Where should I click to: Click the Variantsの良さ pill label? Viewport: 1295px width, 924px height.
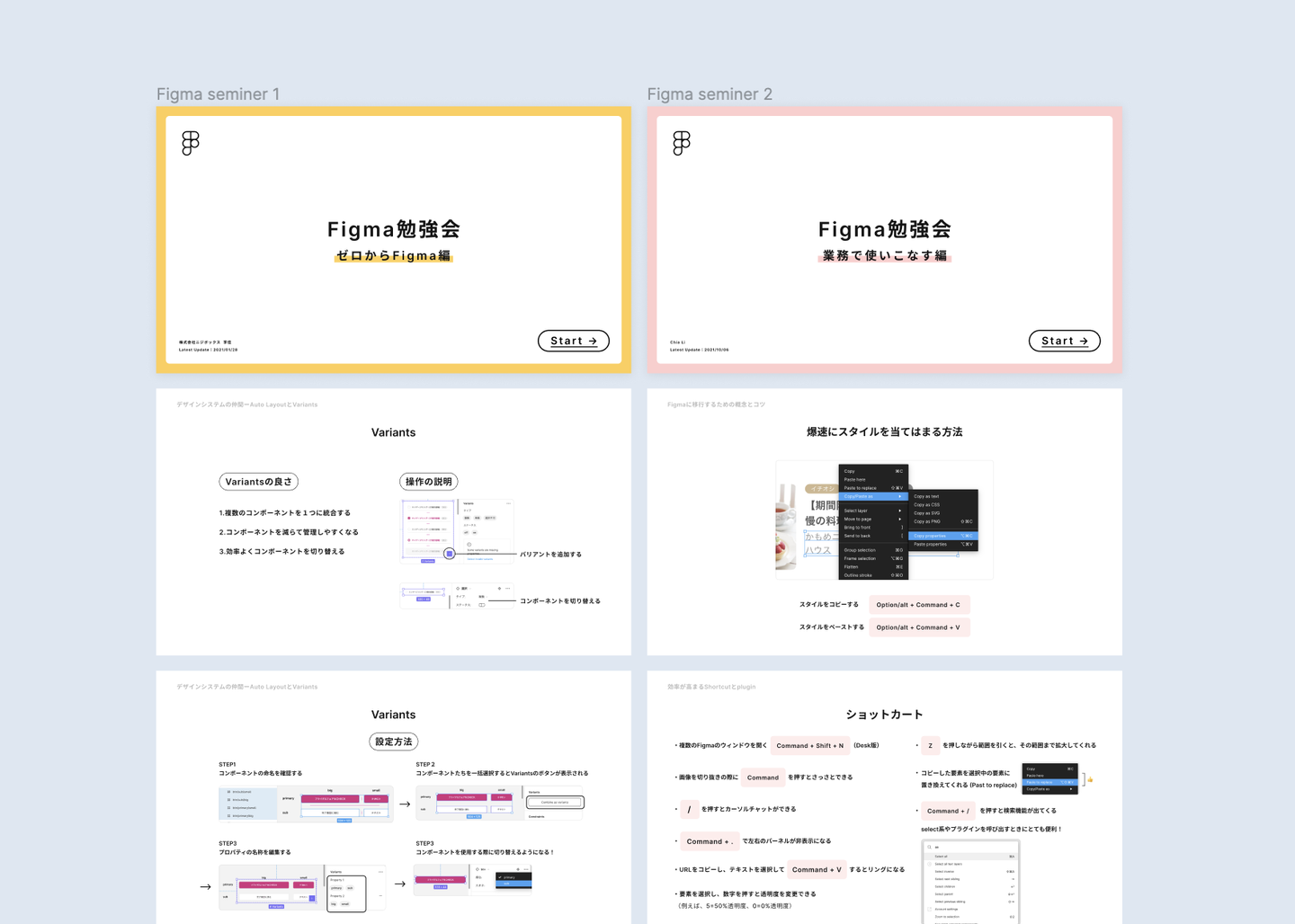click(x=259, y=482)
